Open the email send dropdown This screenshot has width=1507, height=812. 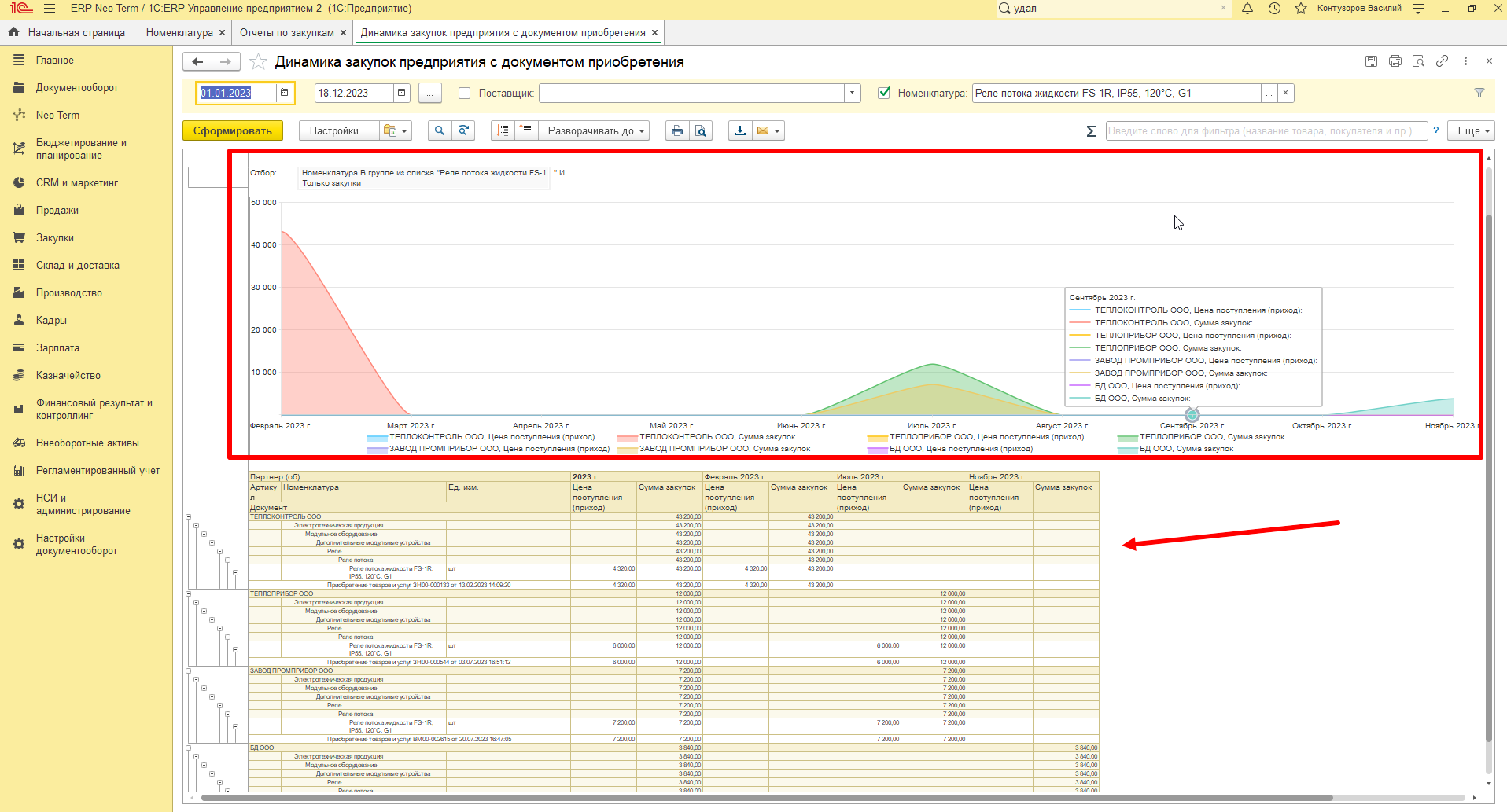tap(768, 131)
